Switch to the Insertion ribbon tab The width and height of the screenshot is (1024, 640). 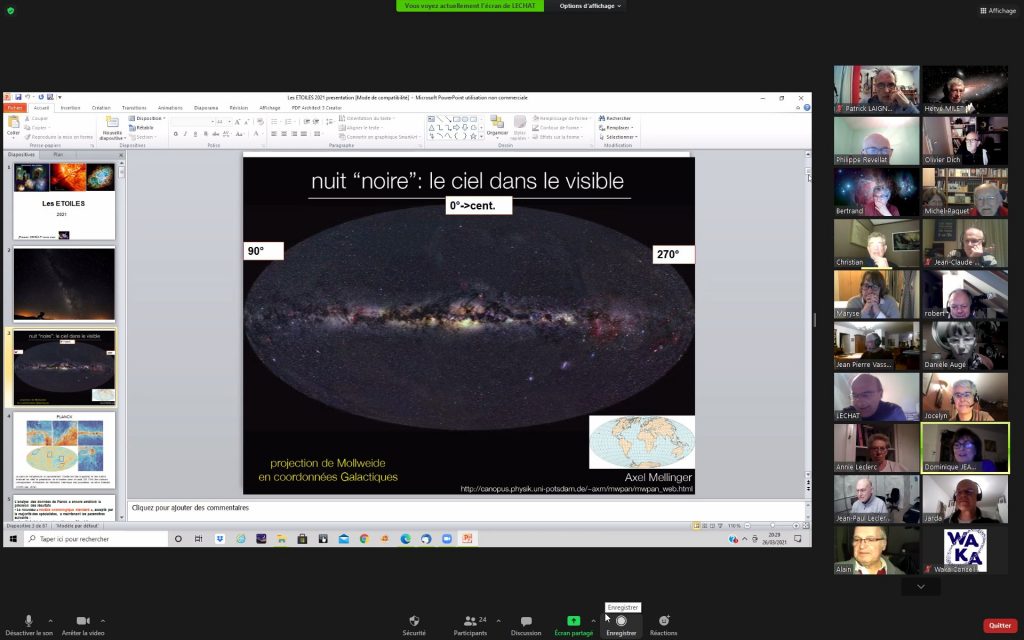pos(71,108)
